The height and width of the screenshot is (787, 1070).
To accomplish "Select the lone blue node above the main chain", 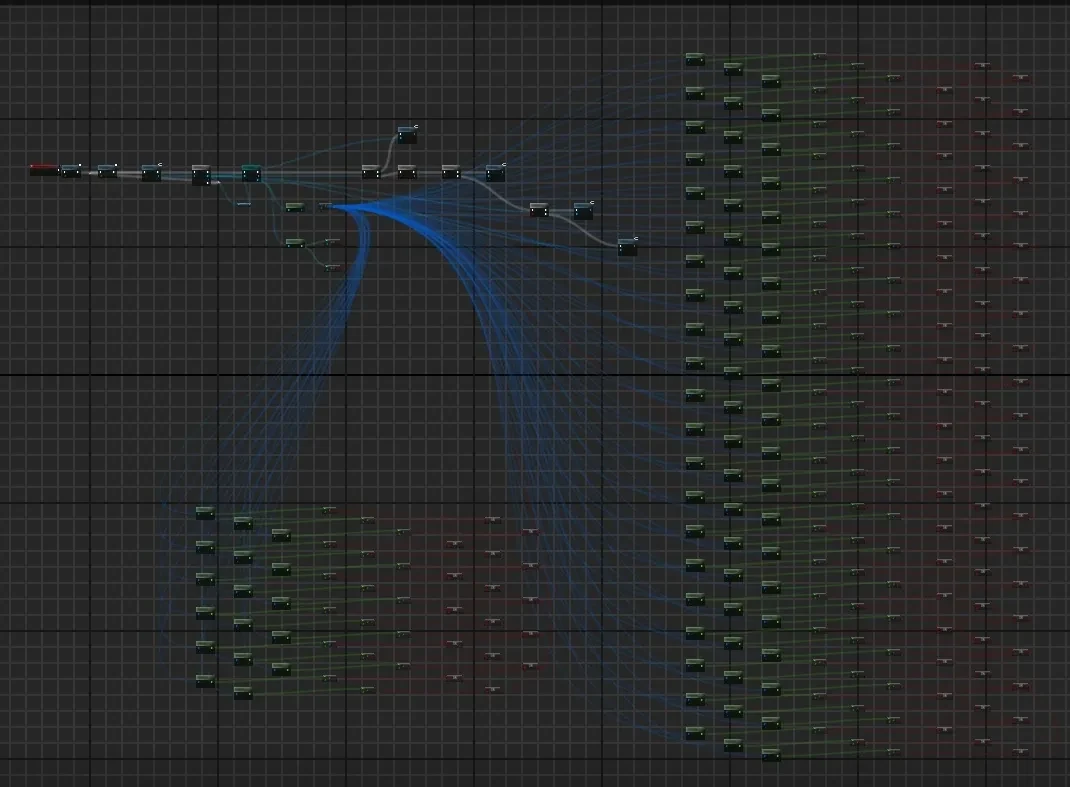I will (407, 134).
